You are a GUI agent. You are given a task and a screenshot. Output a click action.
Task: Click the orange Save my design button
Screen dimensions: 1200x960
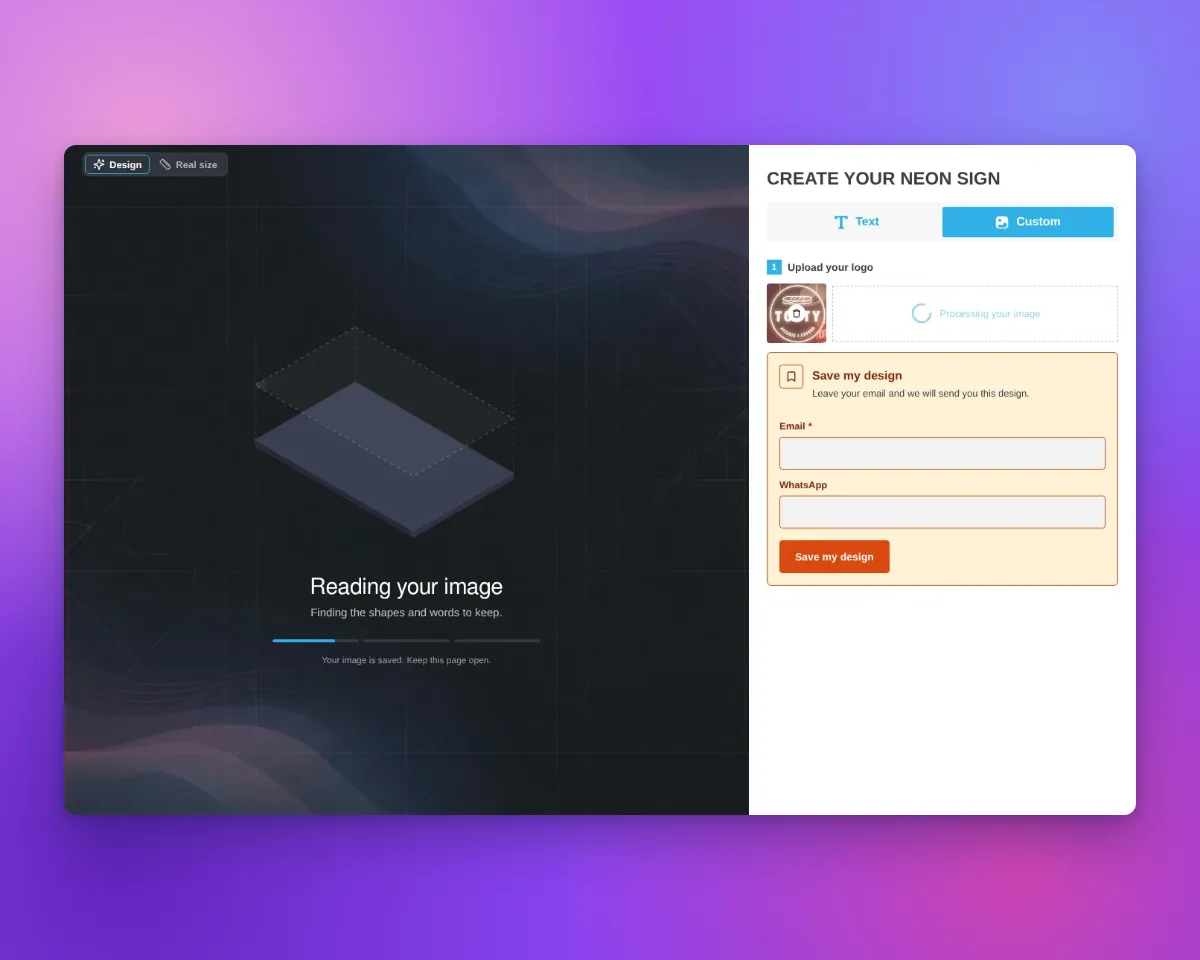click(834, 557)
